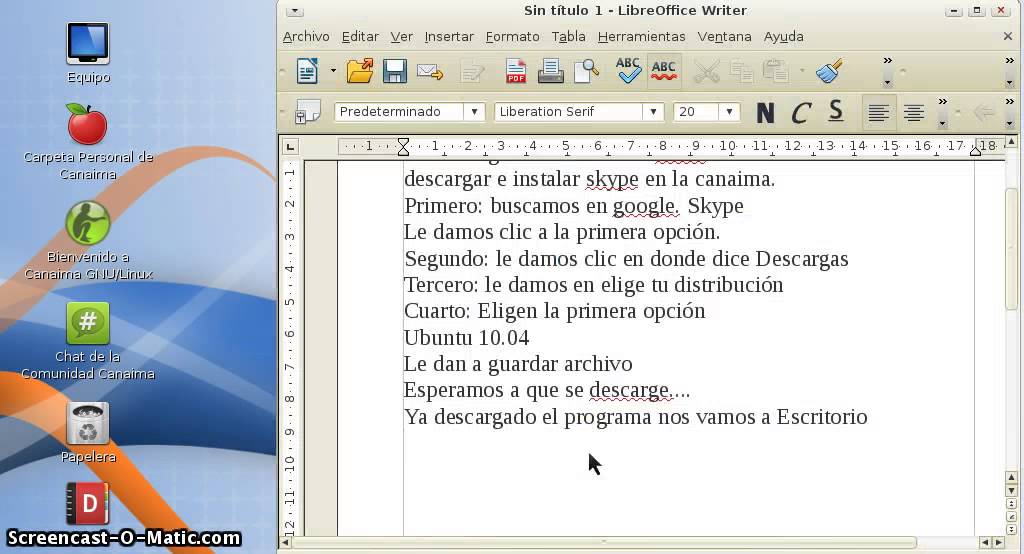Close document with menu bar X

[x=1008, y=37]
